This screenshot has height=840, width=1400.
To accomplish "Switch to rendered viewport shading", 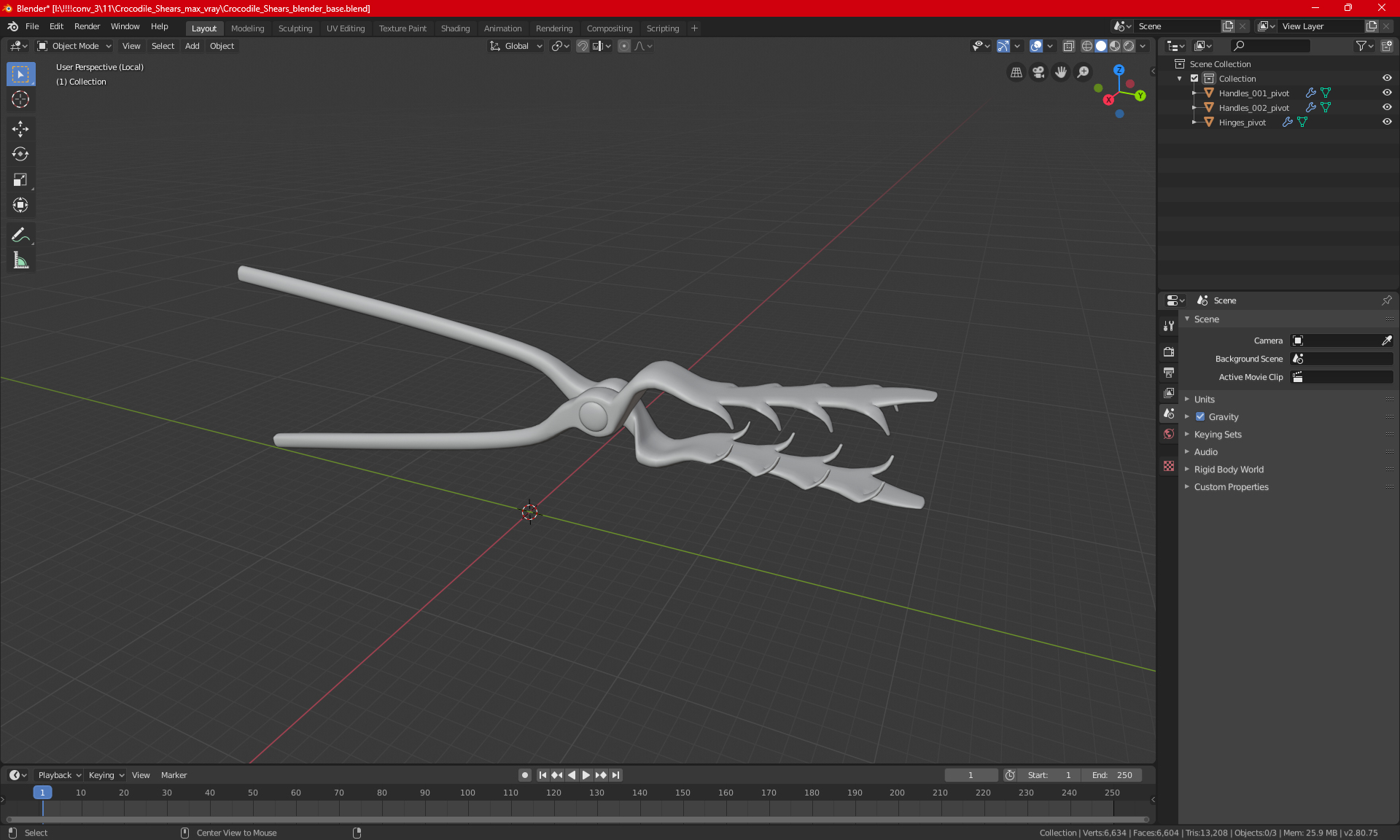I will [x=1129, y=46].
